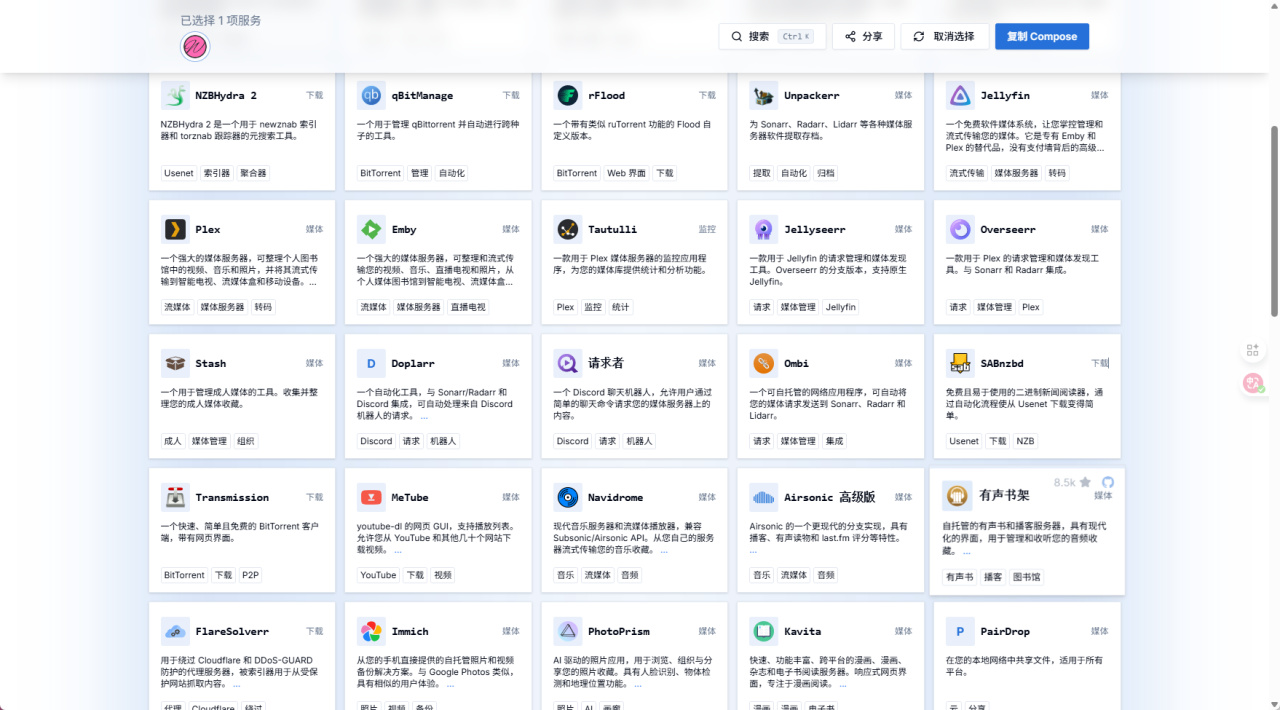This screenshot has height=710, width=1280.
Task: Click the 集成 tag on Ombi card
Action: (x=835, y=441)
